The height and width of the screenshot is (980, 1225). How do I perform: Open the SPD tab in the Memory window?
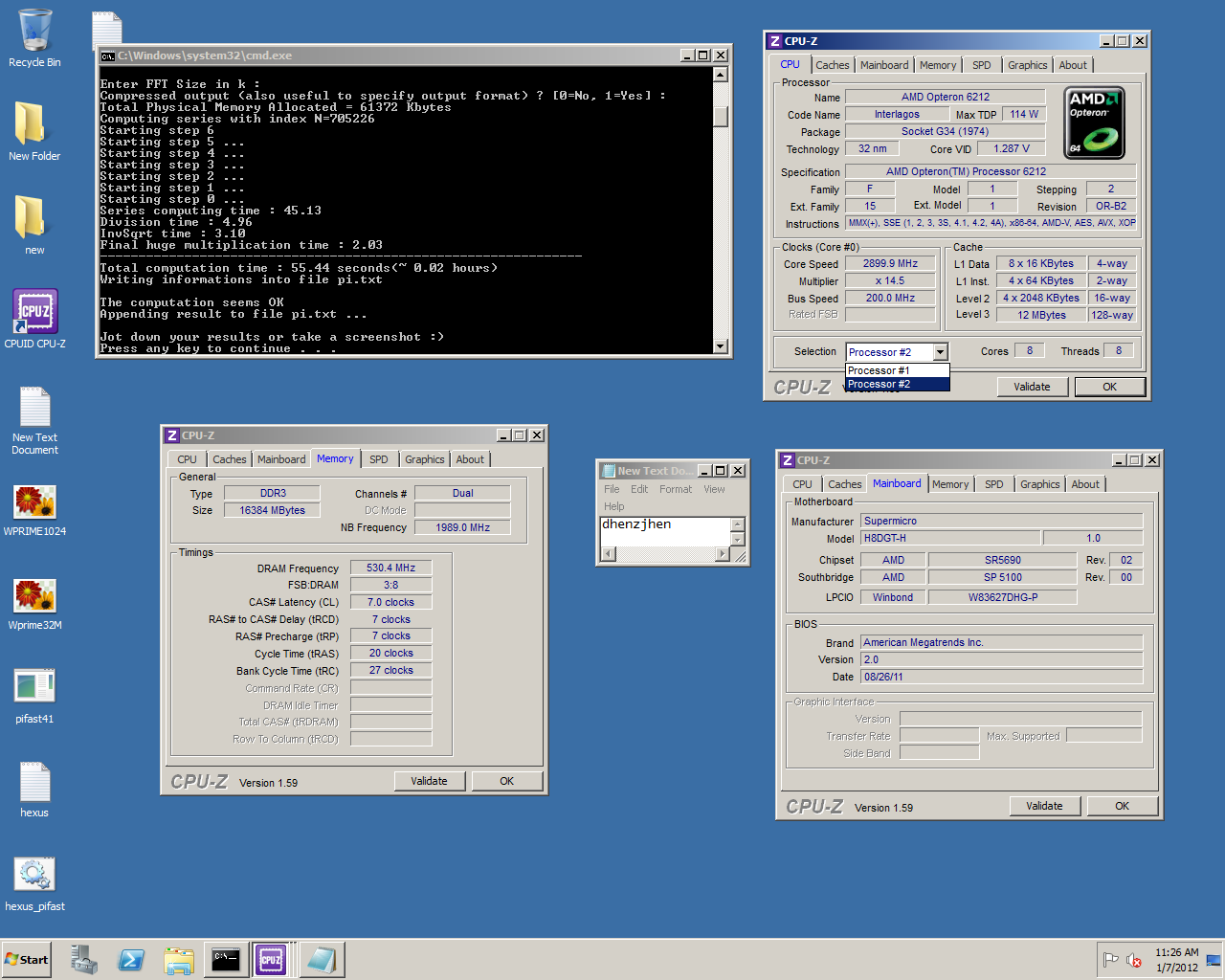(379, 459)
